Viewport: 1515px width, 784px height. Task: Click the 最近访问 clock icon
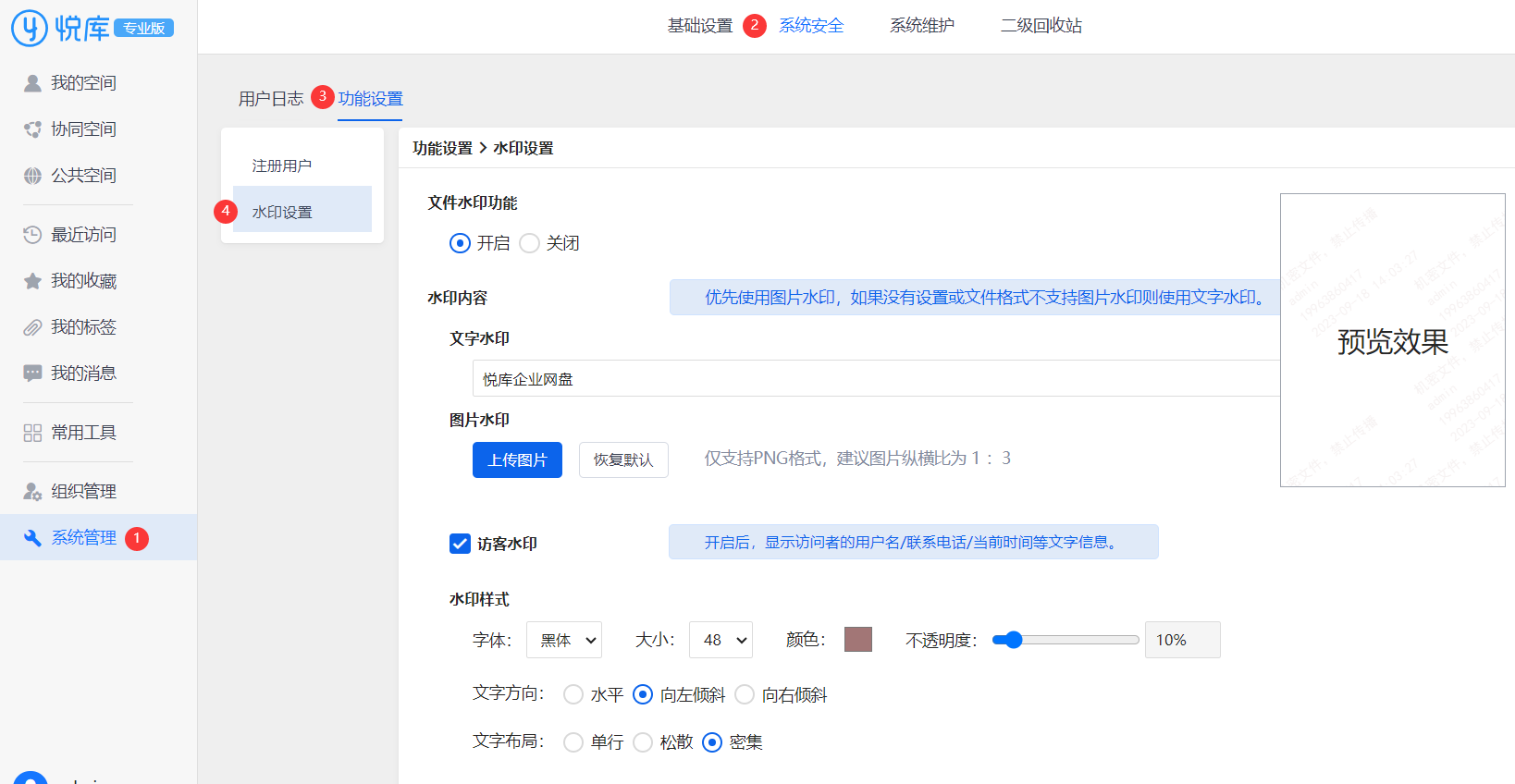coord(32,235)
